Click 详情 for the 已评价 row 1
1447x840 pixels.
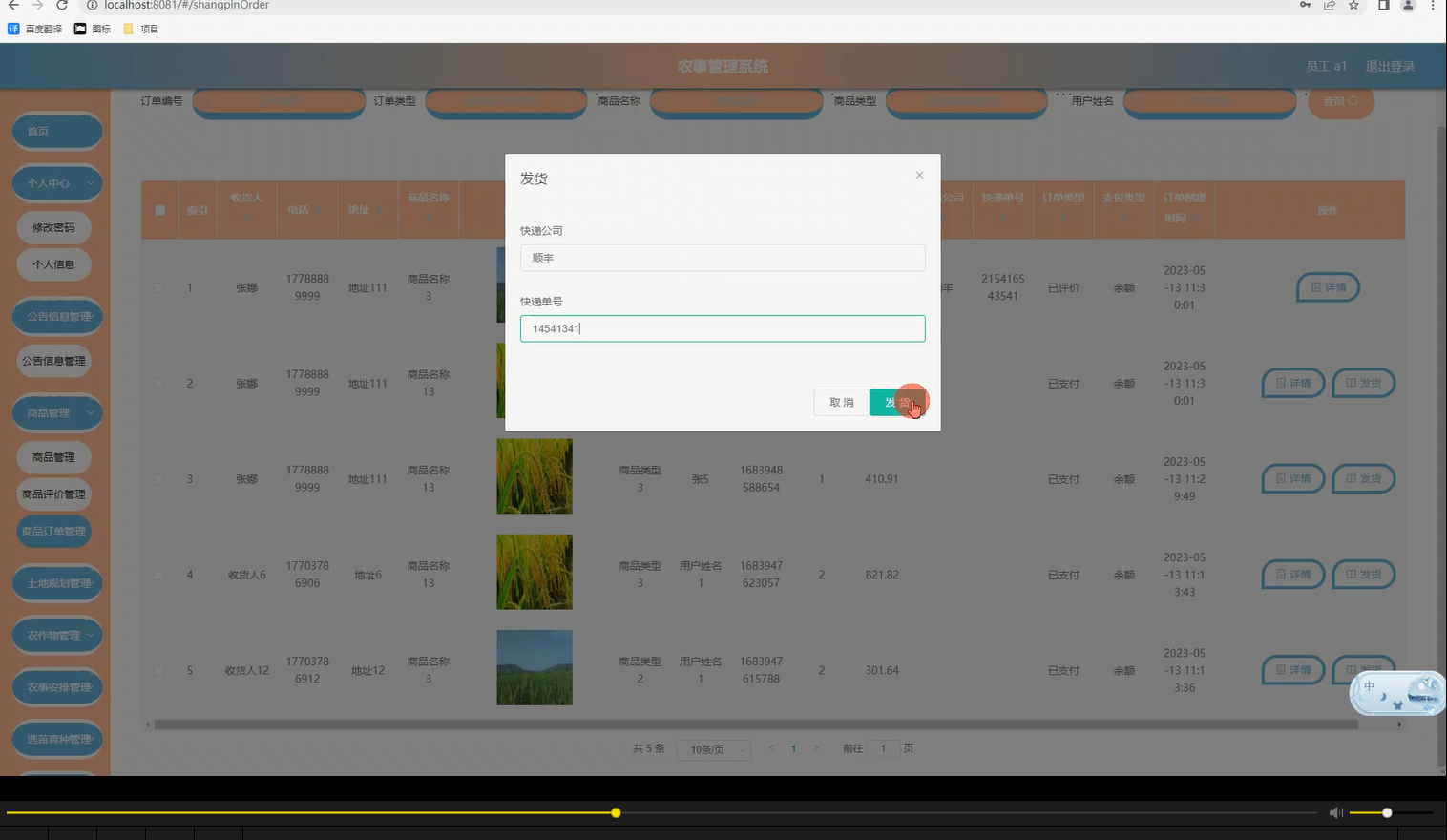point(1328,287)
